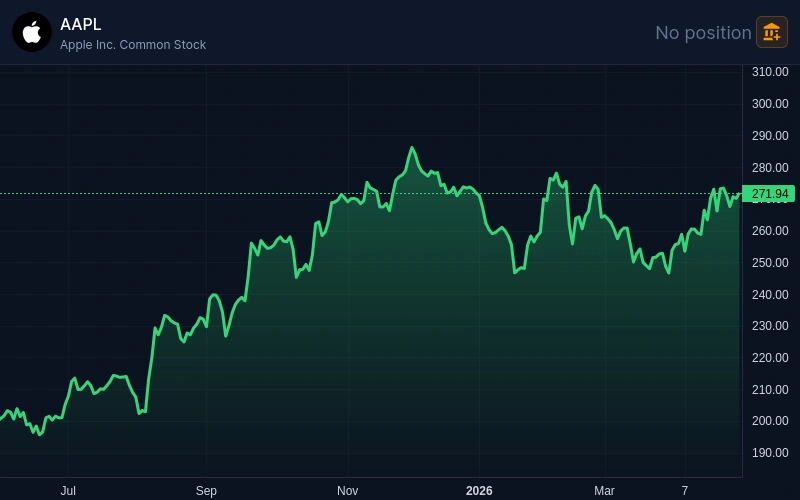
Task: Click the Jul date axis label
Action: click(68, 491)
